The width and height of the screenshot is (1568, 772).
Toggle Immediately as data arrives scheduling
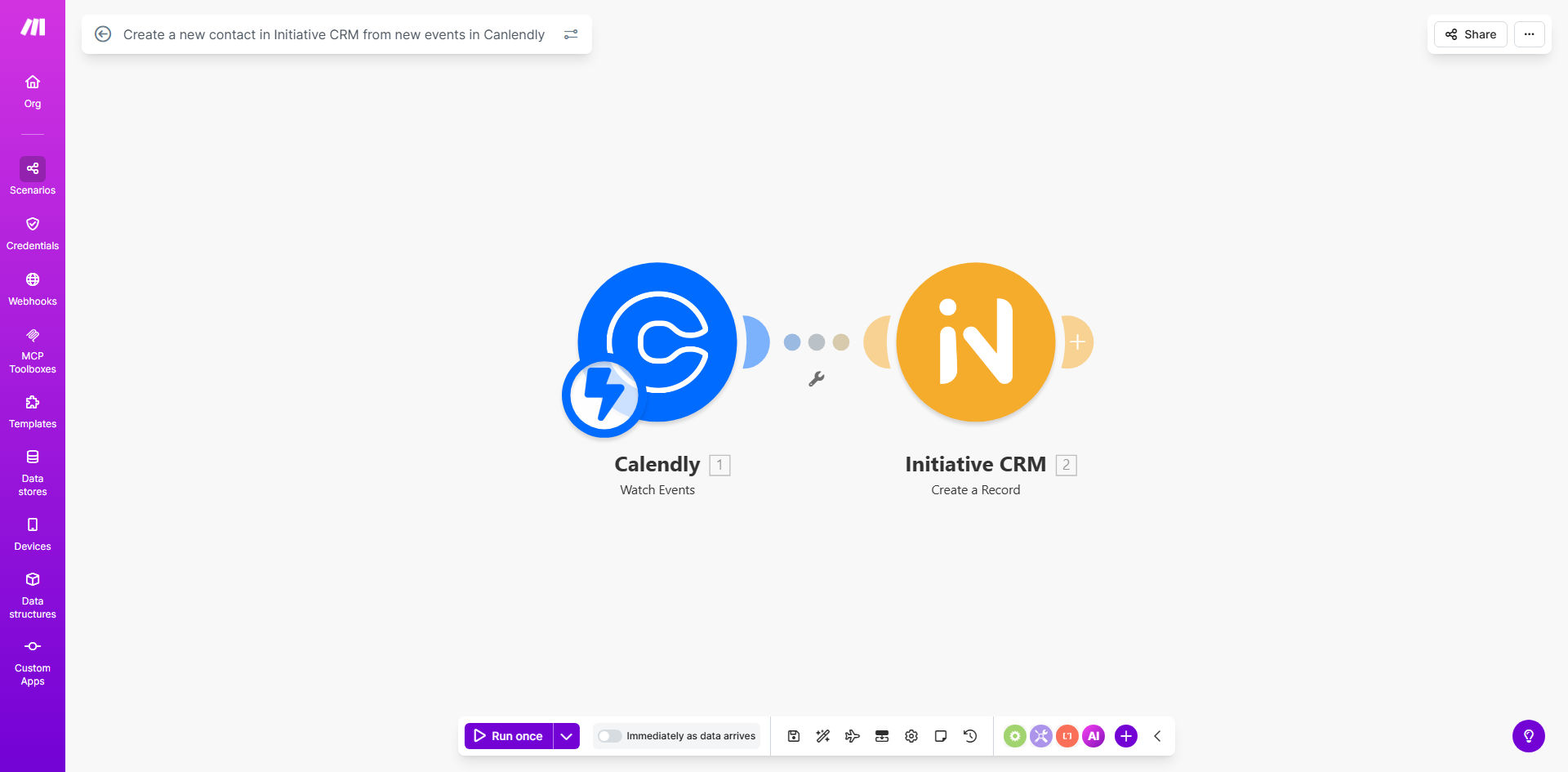[x=609, y=736]
